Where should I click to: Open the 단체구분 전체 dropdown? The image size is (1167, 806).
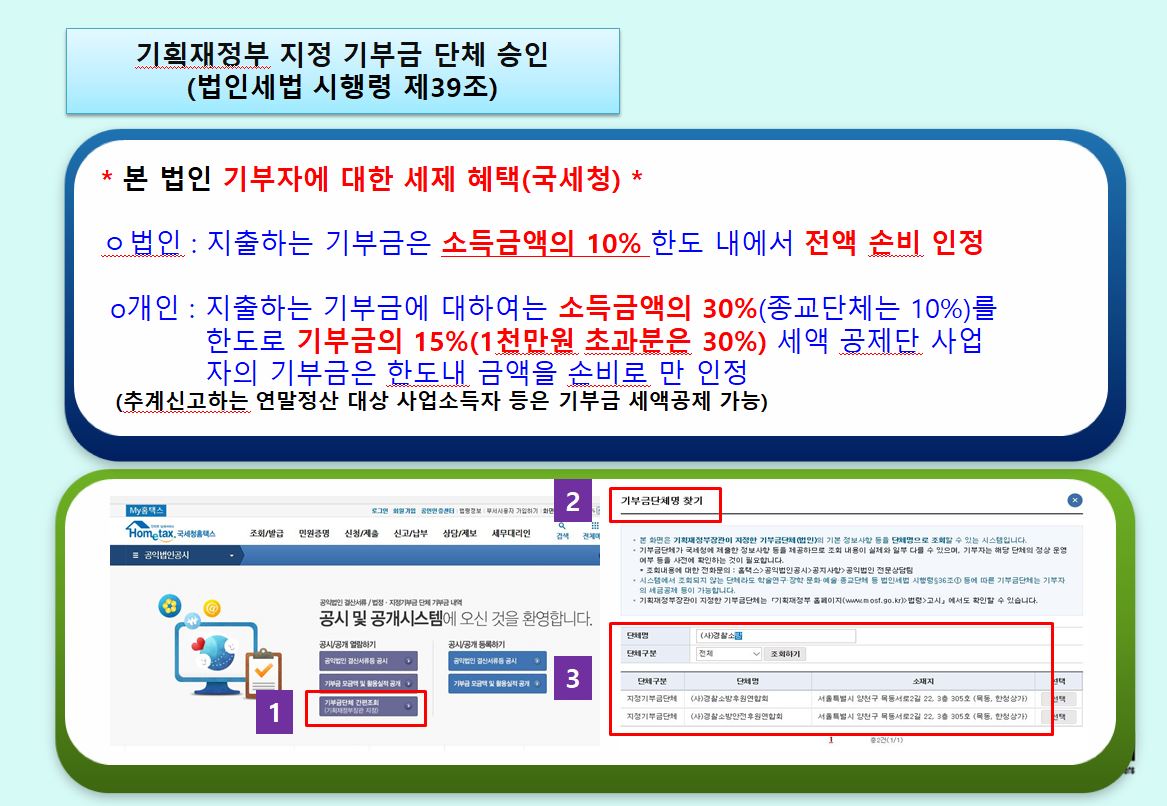729,653
